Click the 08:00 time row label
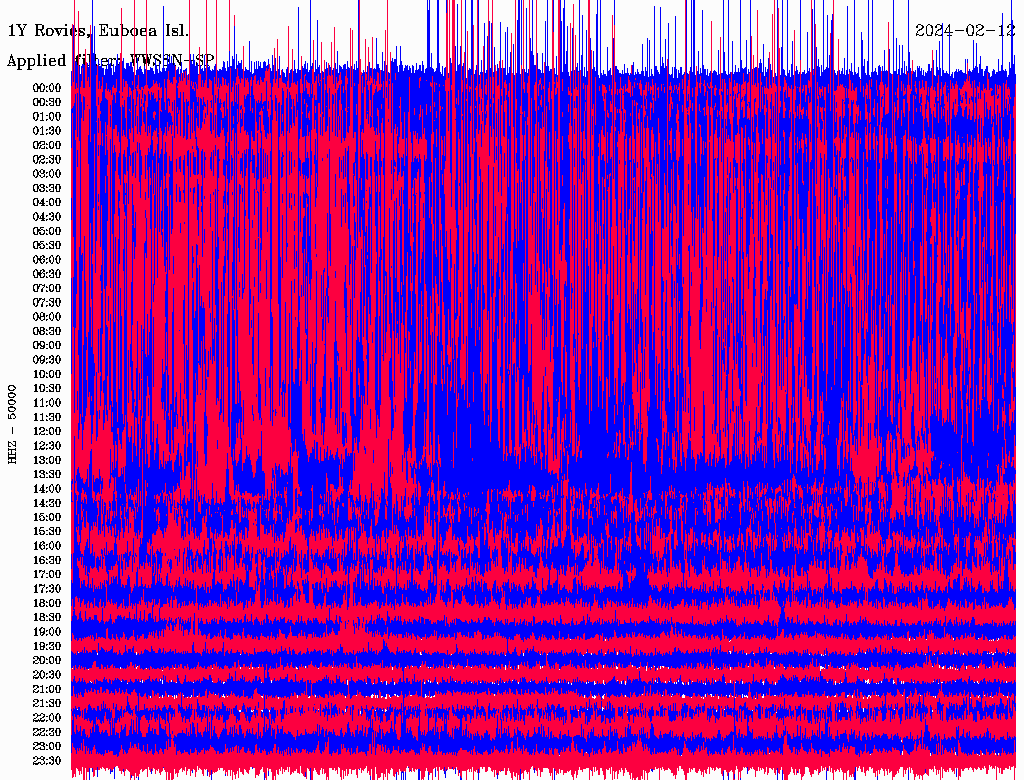 47,317
